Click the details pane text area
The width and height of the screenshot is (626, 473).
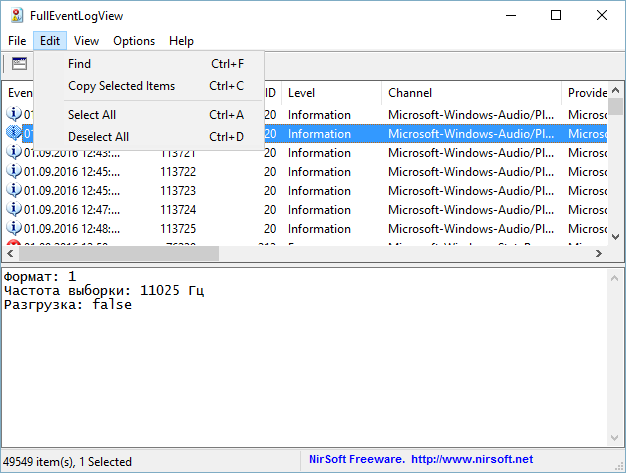coord(300,360)
